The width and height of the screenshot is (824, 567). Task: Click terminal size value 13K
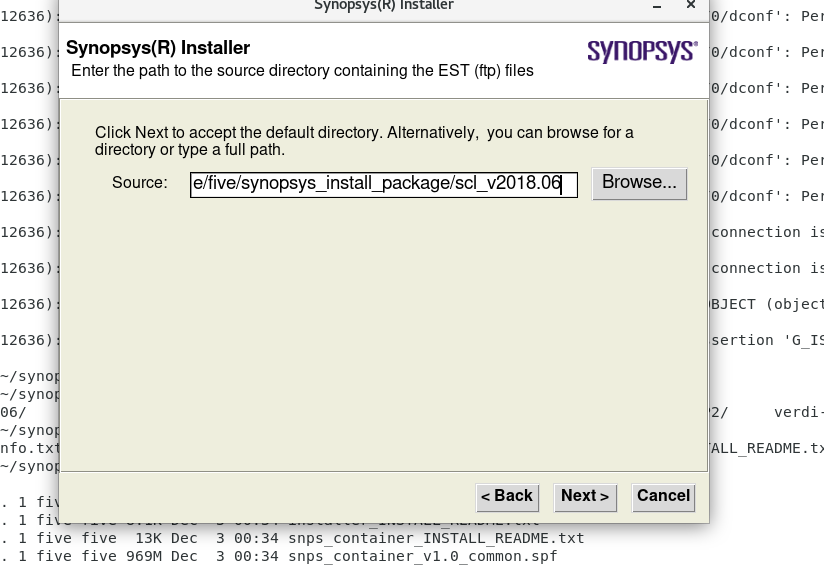click(149, 538)
